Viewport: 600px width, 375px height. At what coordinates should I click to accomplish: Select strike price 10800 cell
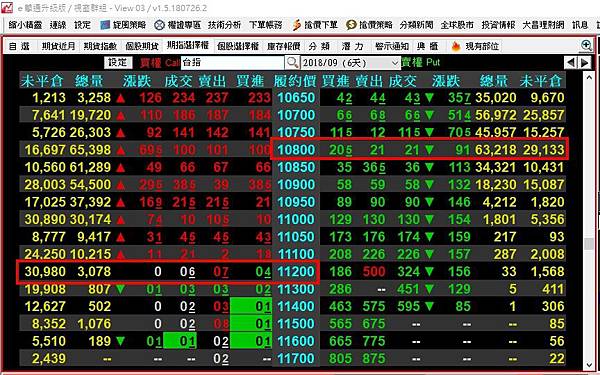pos(296,150)
